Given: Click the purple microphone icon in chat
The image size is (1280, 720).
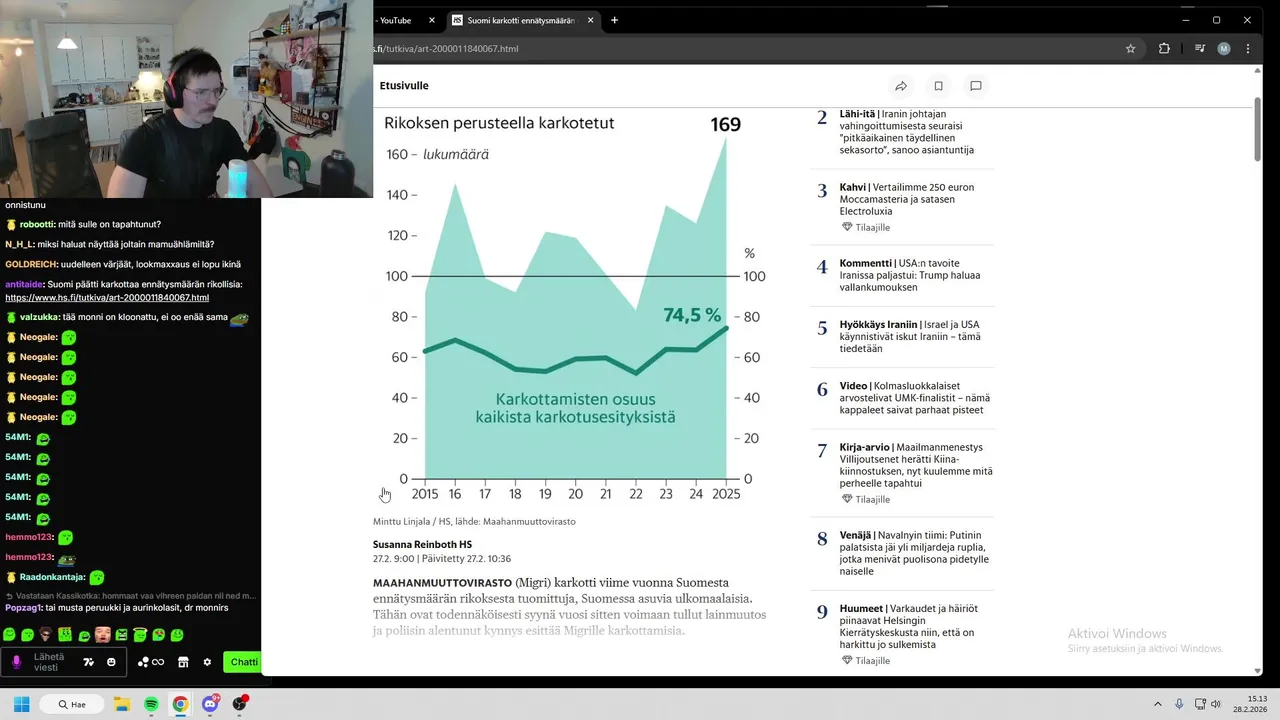Looking at the screenshot, I should [16, 662].
